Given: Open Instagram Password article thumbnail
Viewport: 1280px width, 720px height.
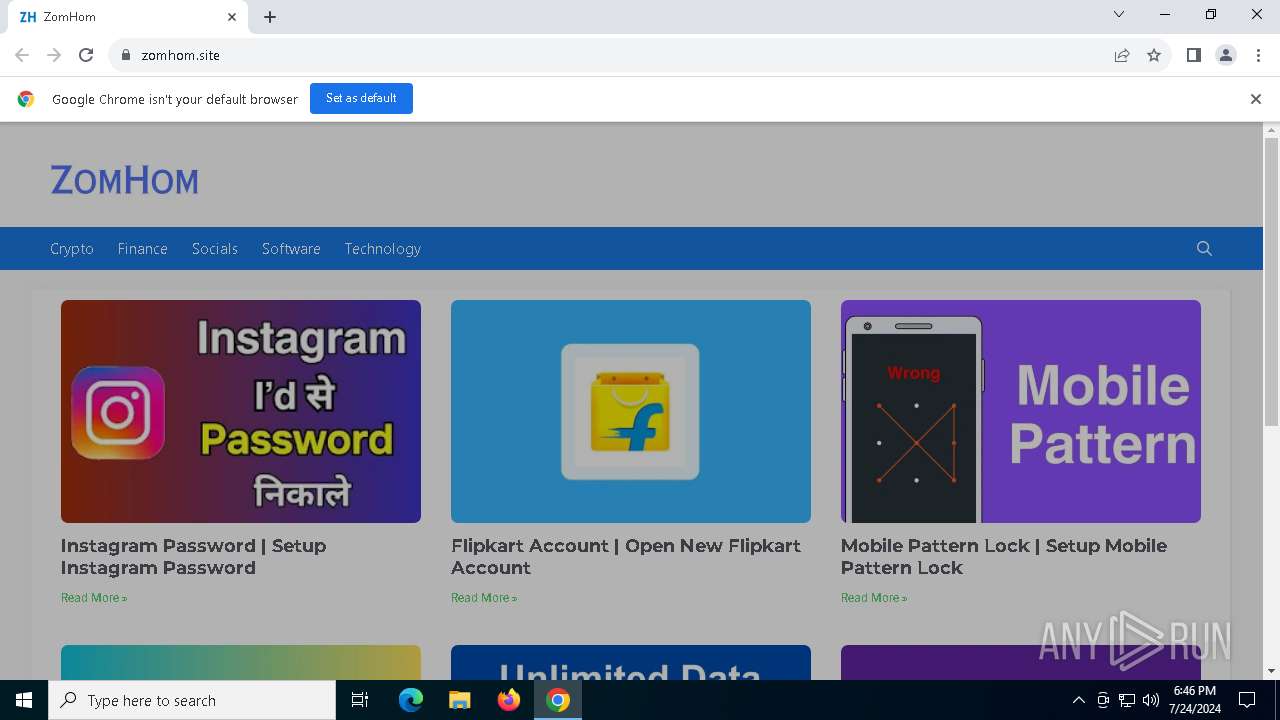Looking at the screenshot, I should [241, 411].
